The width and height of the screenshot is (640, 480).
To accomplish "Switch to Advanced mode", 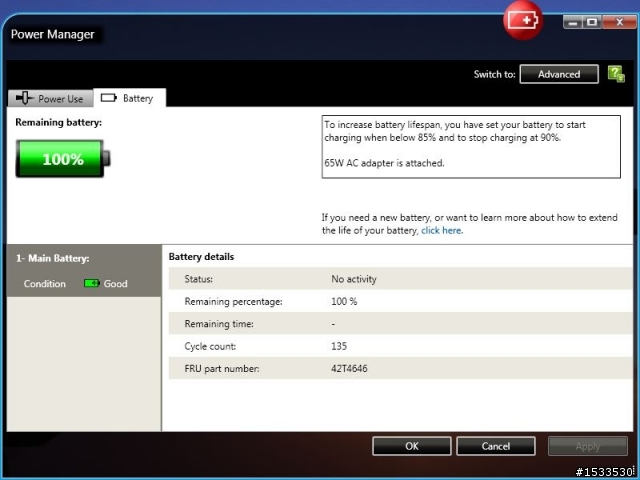I will 559,74.
